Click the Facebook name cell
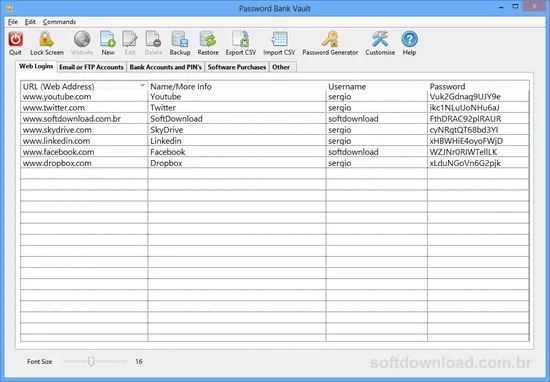The width and height of the screenshot is (550, 382). (237, 152)
